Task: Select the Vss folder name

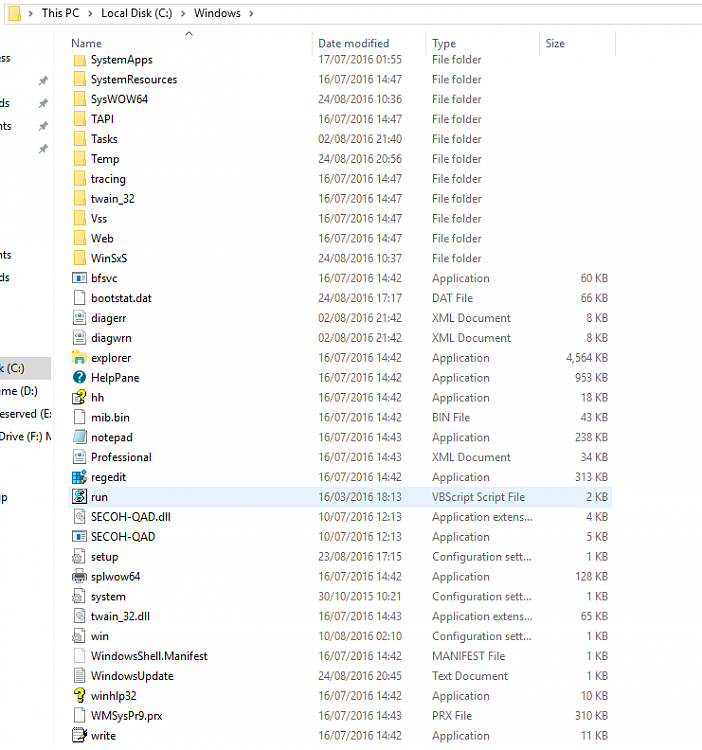Action: click(x=99, y=219)
